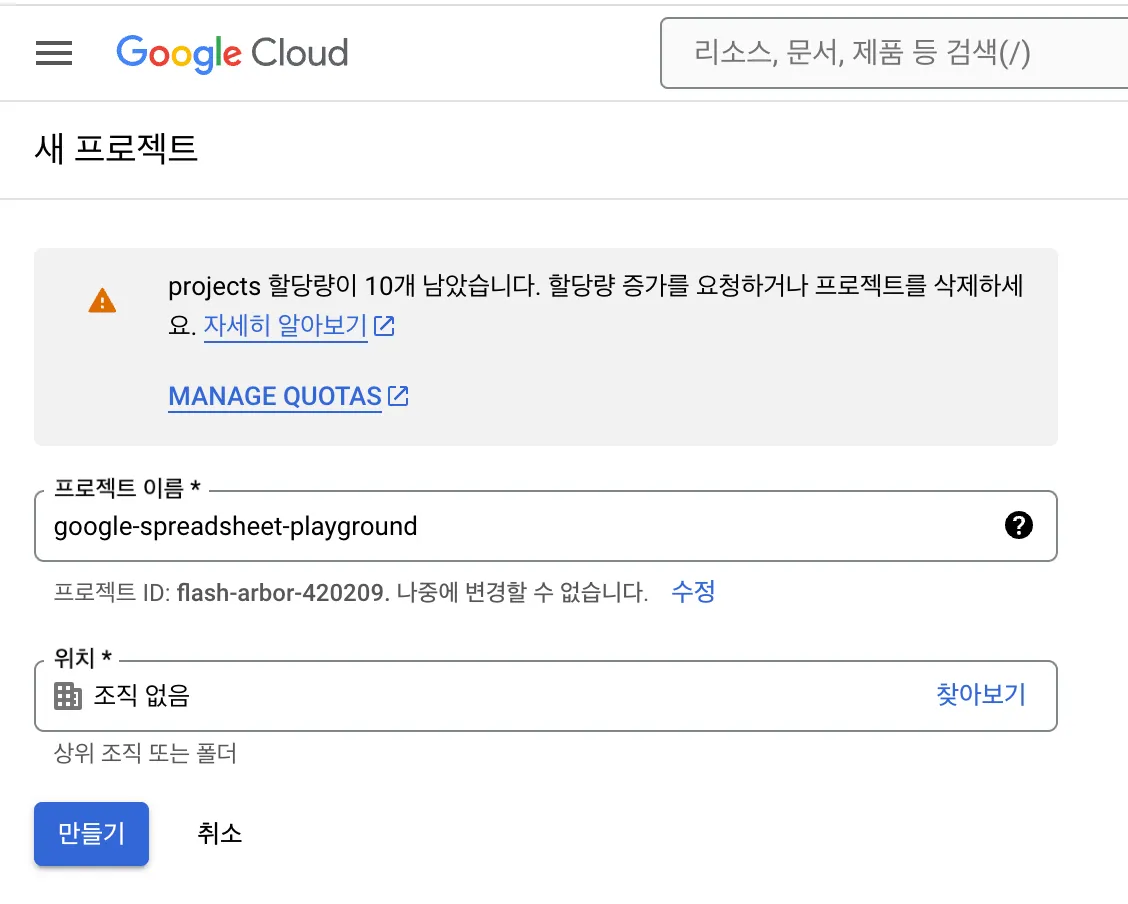Click the project name text google-spreadsheet-playground
1128x904 pixels.
pos(235,526)
